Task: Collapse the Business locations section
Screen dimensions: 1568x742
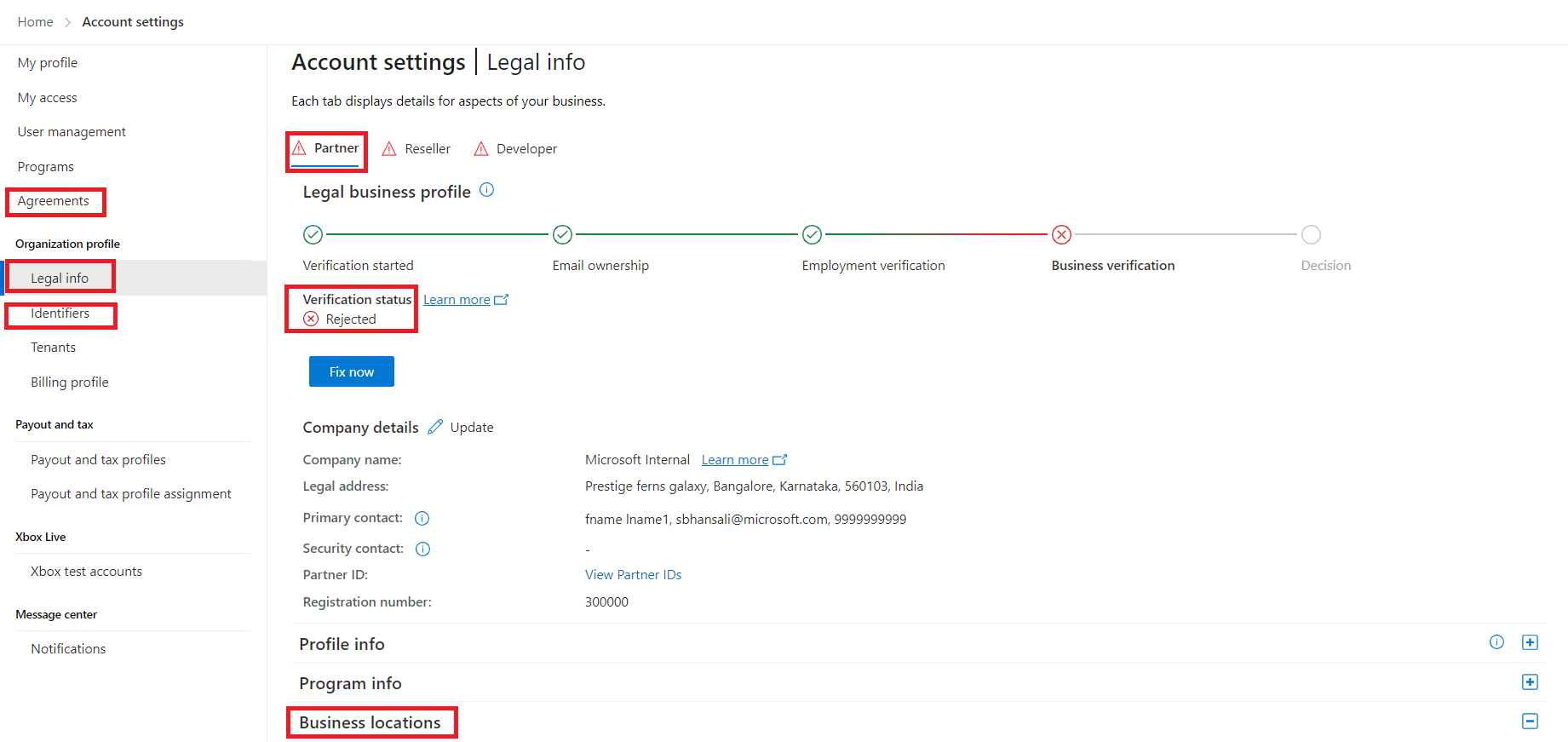Action: (1530, 722)
